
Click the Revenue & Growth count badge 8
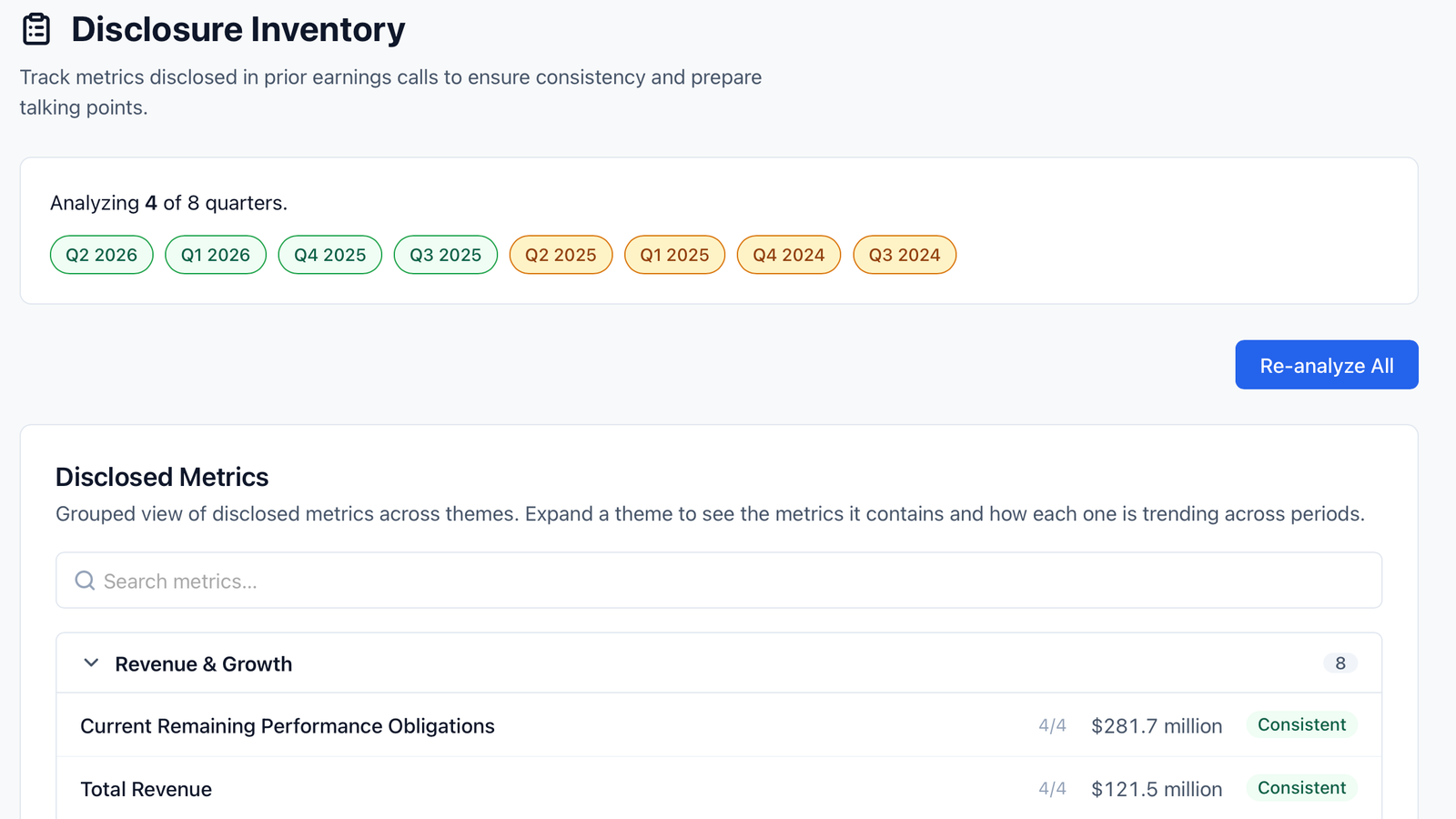point(1340,663)
